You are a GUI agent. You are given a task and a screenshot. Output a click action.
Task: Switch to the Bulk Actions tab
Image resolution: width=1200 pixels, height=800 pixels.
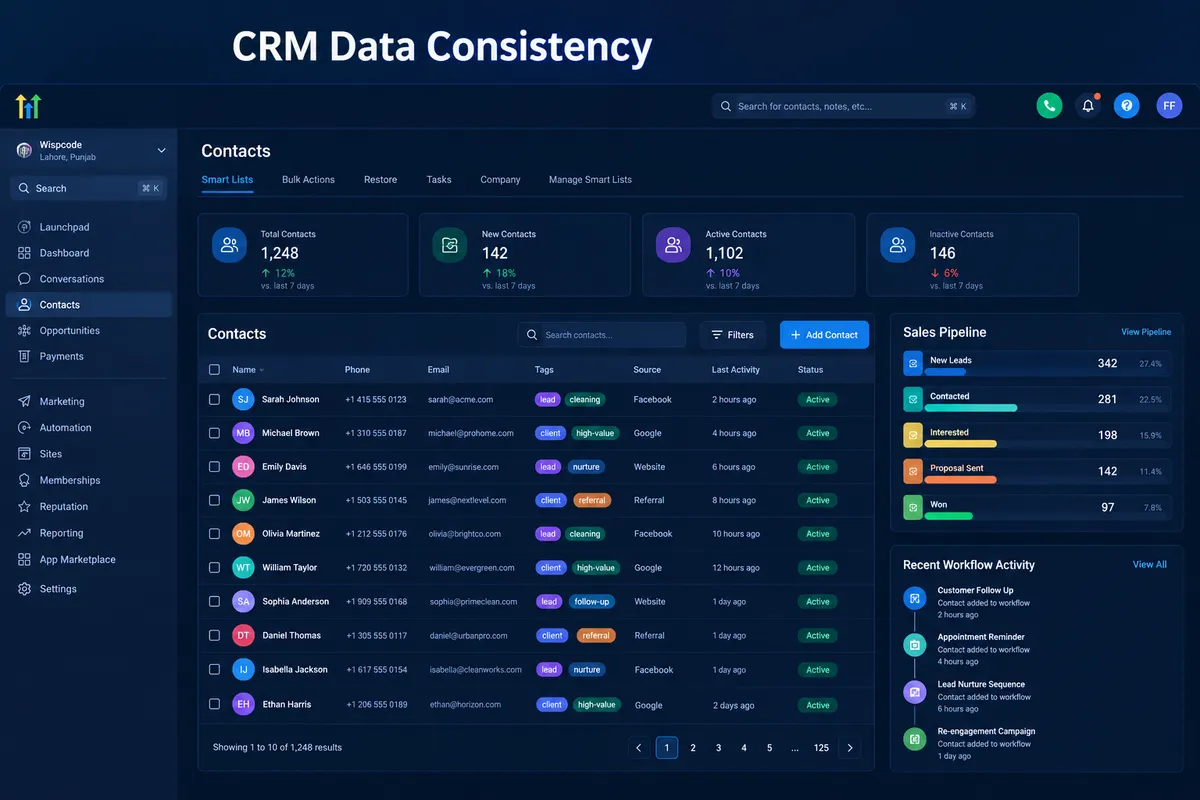click(308, 180)
